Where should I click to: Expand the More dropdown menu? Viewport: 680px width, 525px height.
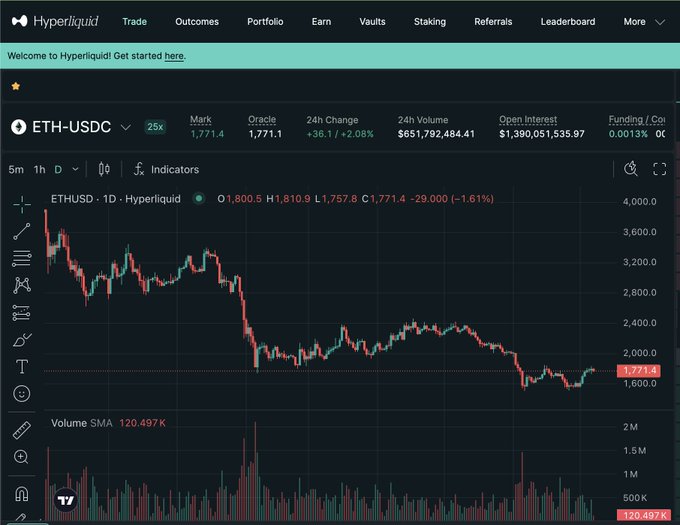pos(644,22)
